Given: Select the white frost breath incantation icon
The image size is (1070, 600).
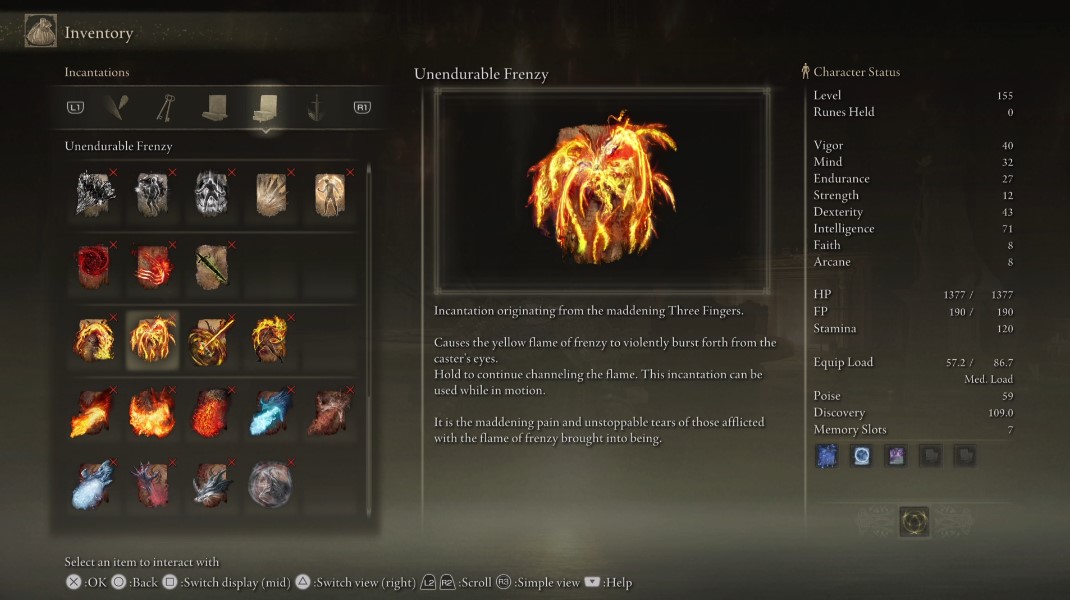Looking at the screenshot, I should (x=93, y=485).
